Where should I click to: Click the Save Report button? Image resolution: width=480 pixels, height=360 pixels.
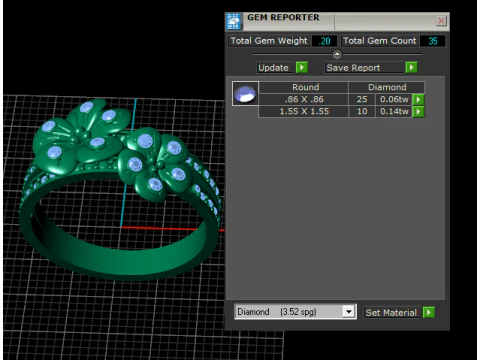(364, 68)
